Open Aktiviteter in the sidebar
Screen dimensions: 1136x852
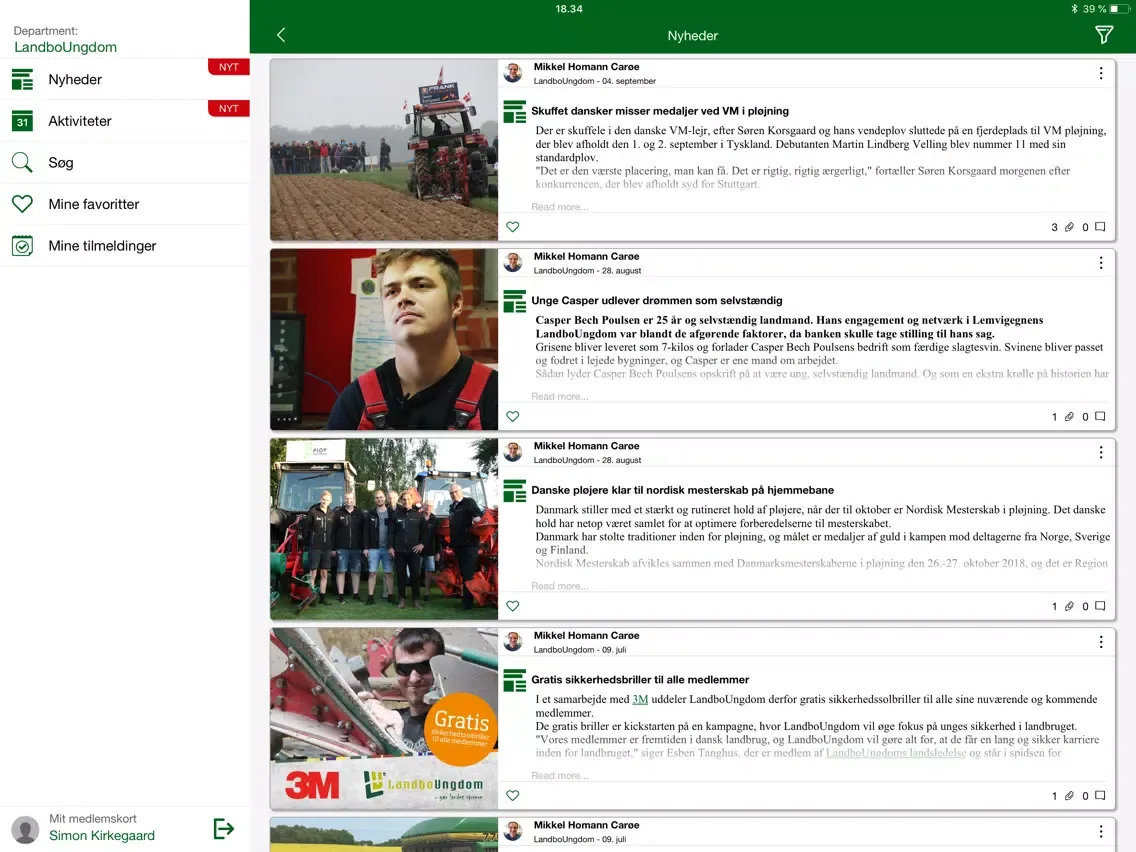[125, 121]
